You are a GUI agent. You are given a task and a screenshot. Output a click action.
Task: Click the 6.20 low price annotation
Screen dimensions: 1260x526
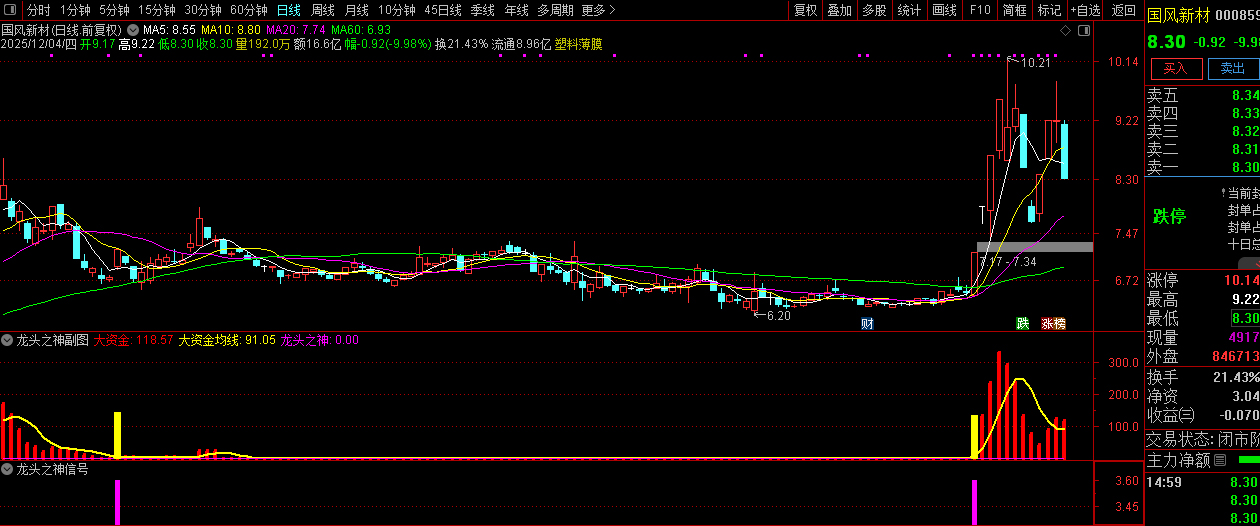point(778,316)
